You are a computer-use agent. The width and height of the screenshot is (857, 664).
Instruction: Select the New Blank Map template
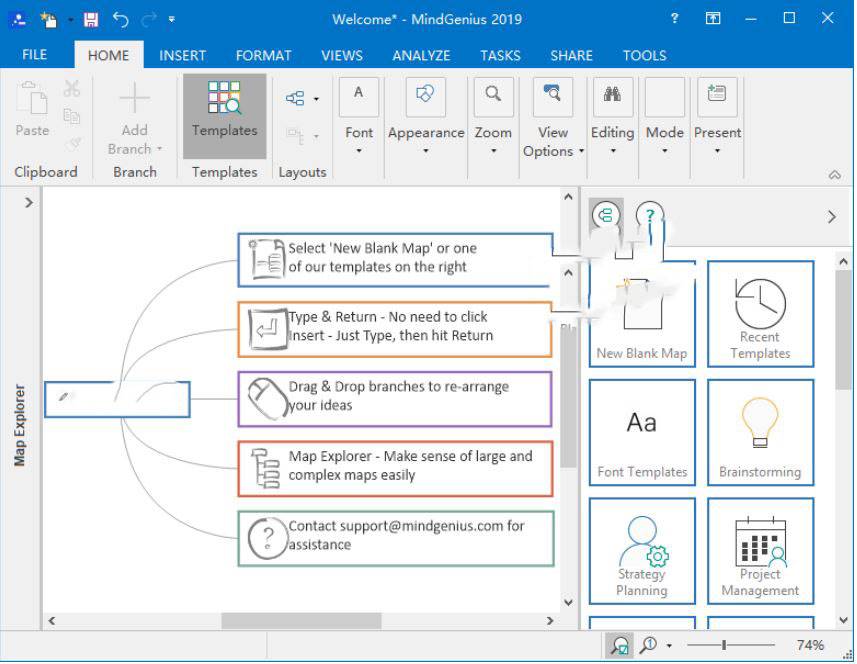[x=642, y=313]
